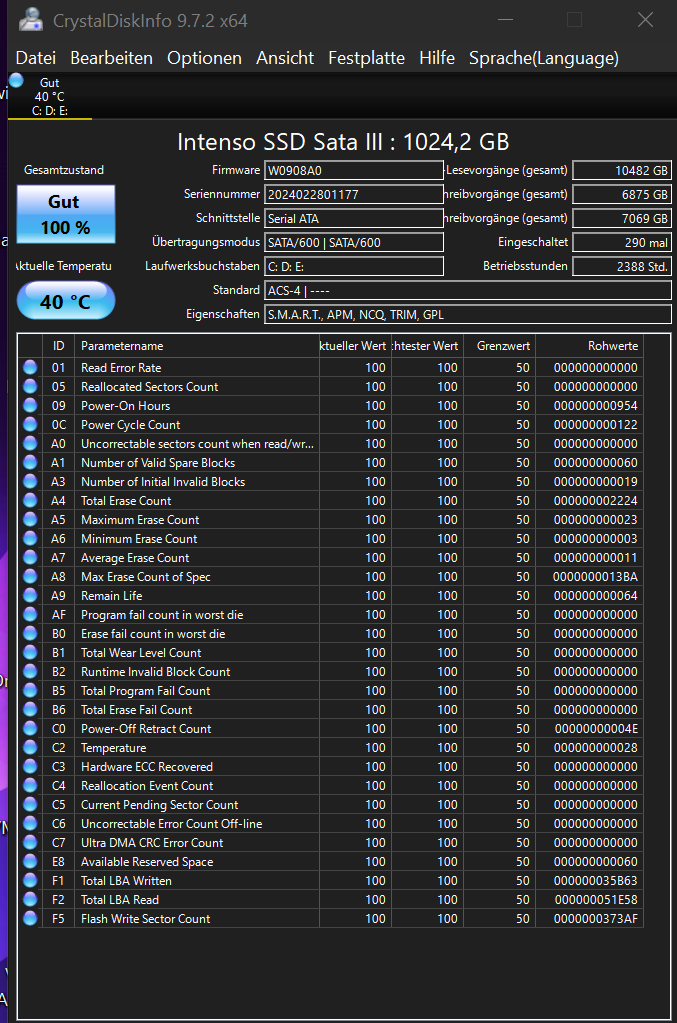Screen dimensions: 677x1023
Task: Click the Betriebsstunden value 2388 Std.
Action: pyautogui.click(x=622, y=266)
